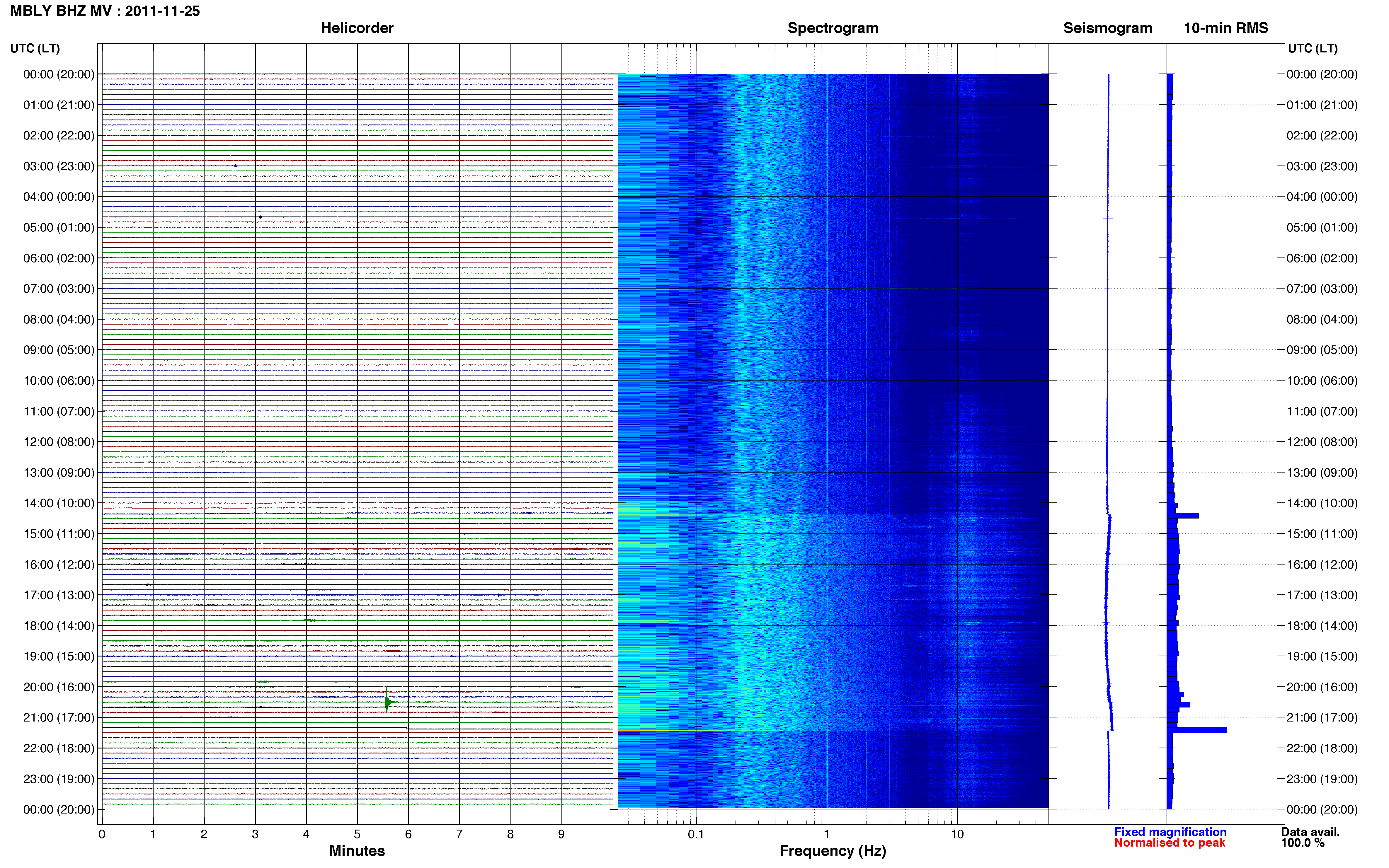Click the 1 tick on the frequency axis
The height and width of the screenshot is (868, 1389).
[x=827, y=834]
